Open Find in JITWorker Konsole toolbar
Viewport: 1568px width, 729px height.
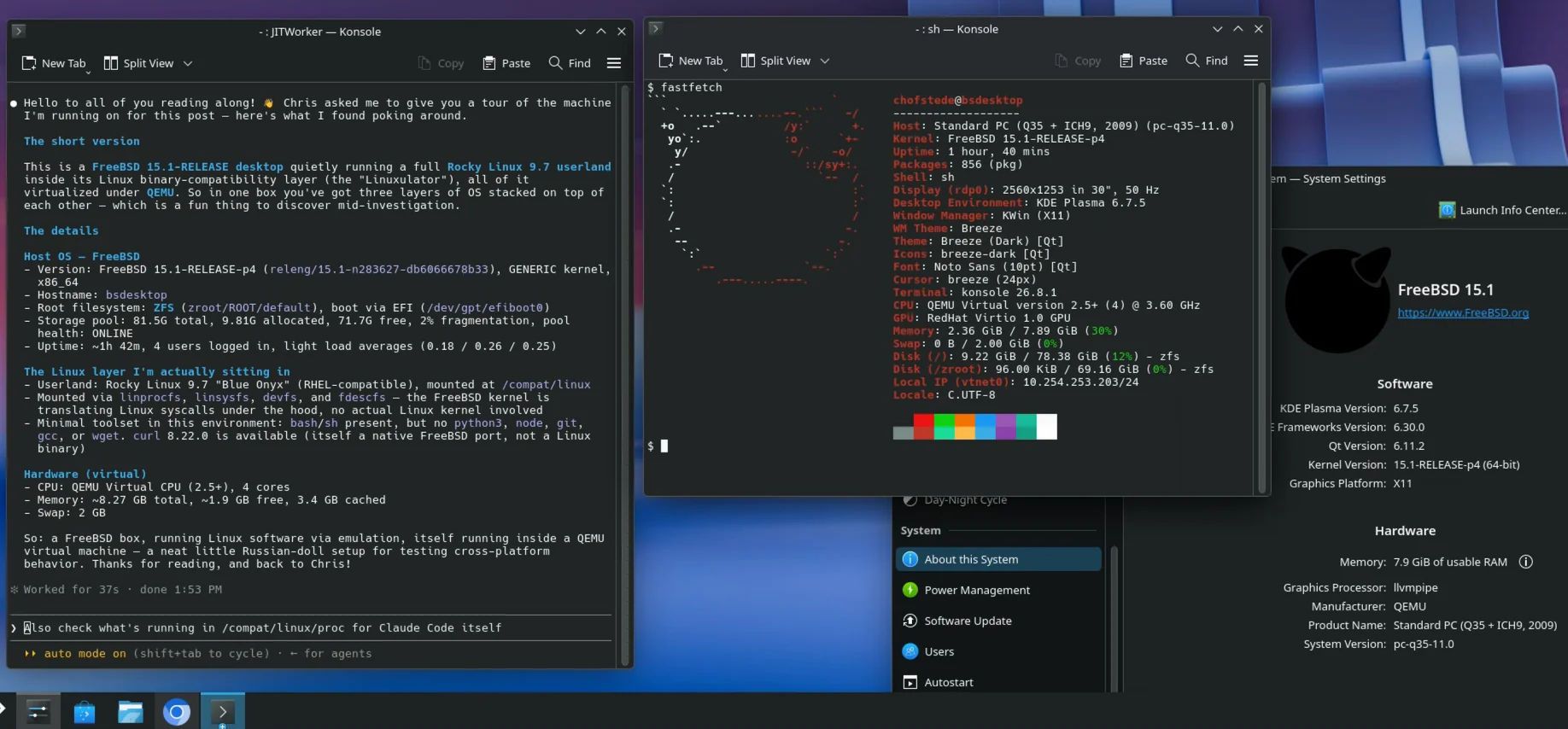click(x=570, y=63)
